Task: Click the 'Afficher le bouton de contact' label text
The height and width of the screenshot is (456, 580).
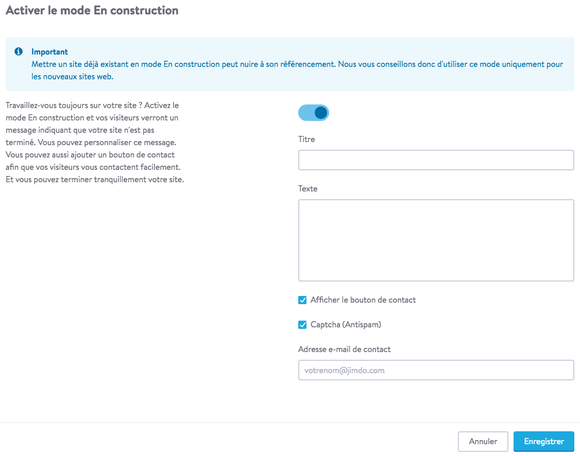Action: tap(363, 300)
